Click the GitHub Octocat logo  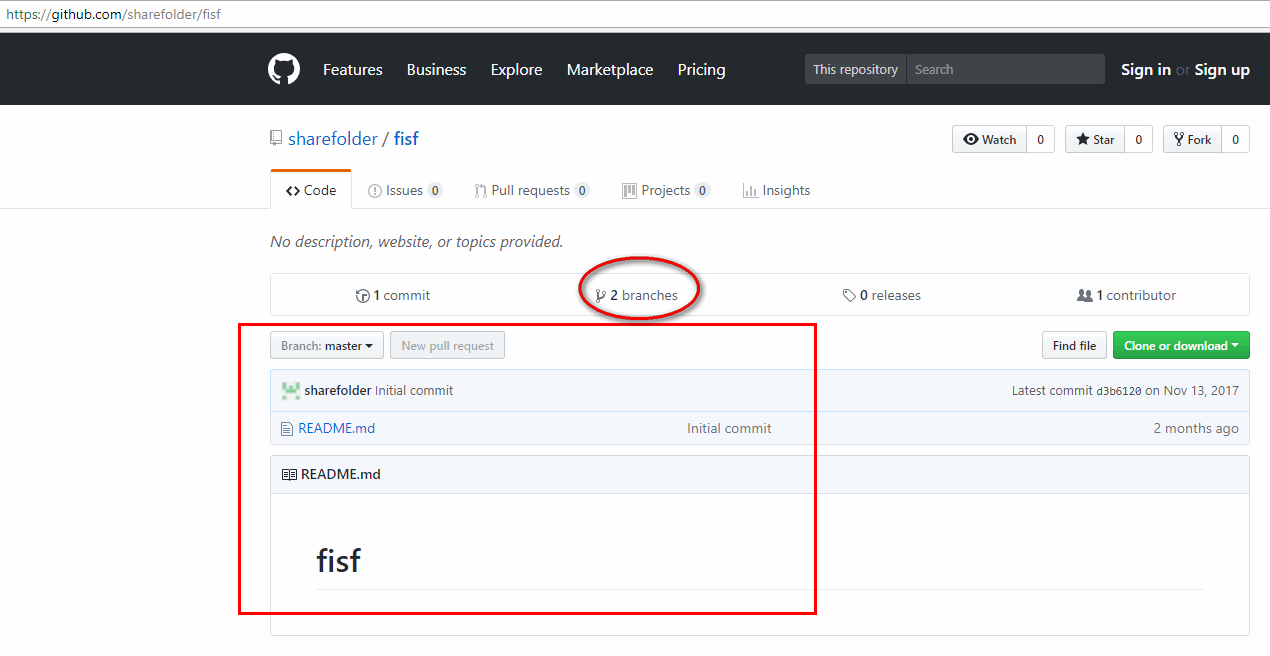point(283,69)
